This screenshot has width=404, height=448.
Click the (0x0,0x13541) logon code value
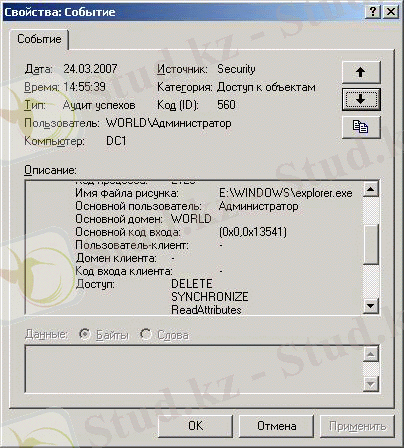tap(253, 232)
